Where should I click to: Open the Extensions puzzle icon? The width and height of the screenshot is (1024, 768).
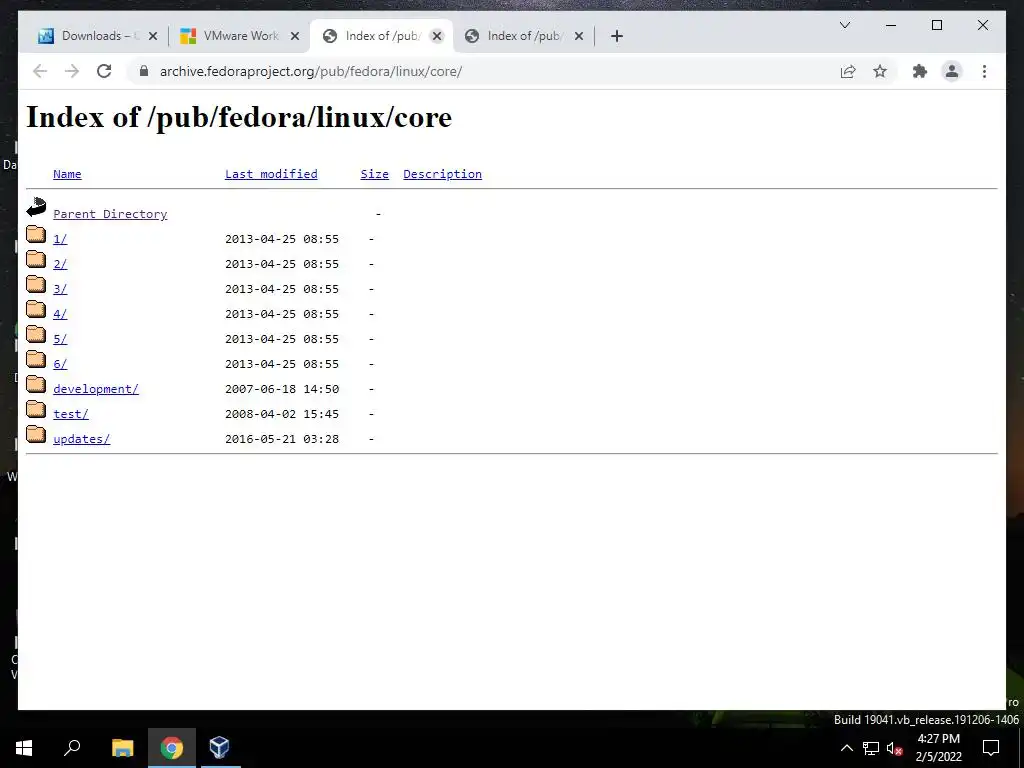click(920, 71)
